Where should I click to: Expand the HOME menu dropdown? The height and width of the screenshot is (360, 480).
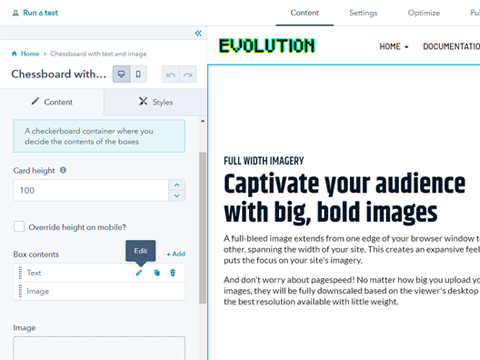(x=394, y=46)
